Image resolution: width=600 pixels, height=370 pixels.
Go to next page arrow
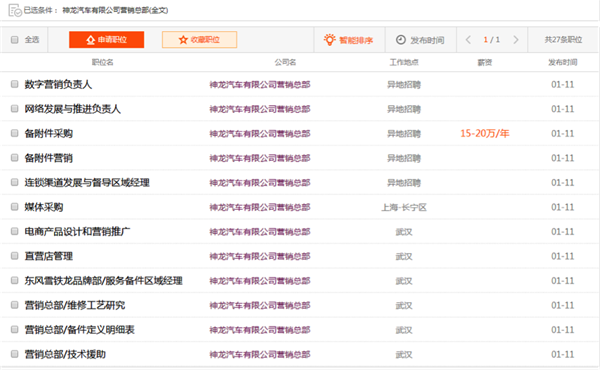516,40
